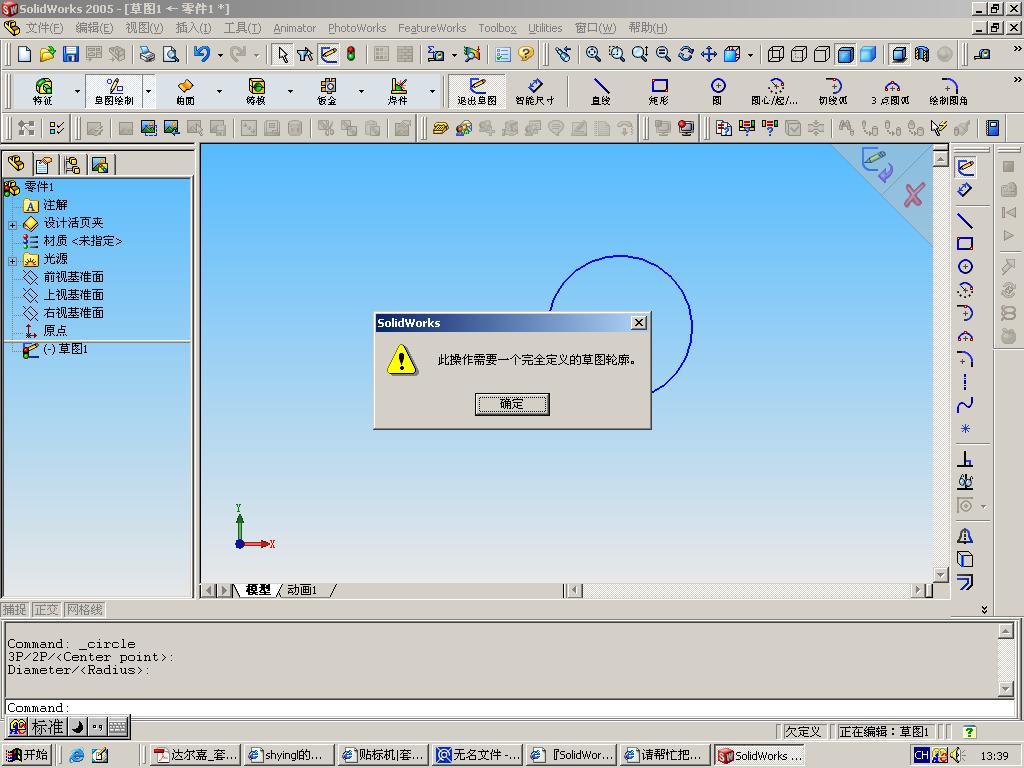Click the Command input line field
Viewport: 1024px width, 768px height.
pos(509,708)
